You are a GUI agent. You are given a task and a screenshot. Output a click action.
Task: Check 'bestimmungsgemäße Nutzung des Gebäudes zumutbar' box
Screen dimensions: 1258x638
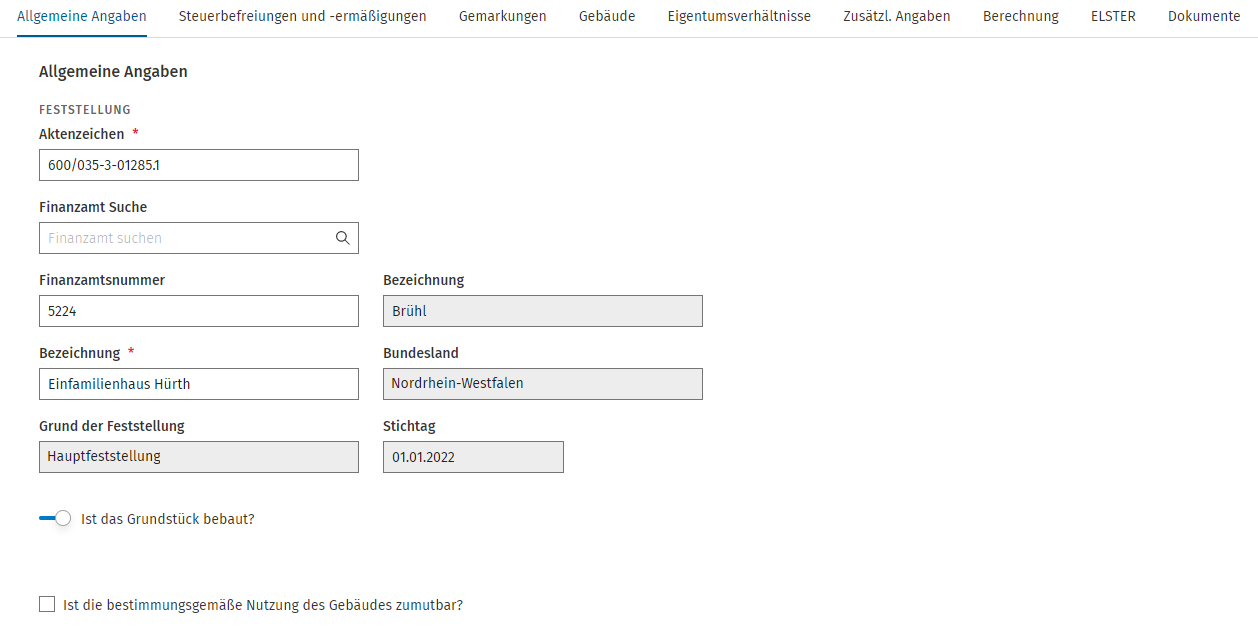pos(47,604)
